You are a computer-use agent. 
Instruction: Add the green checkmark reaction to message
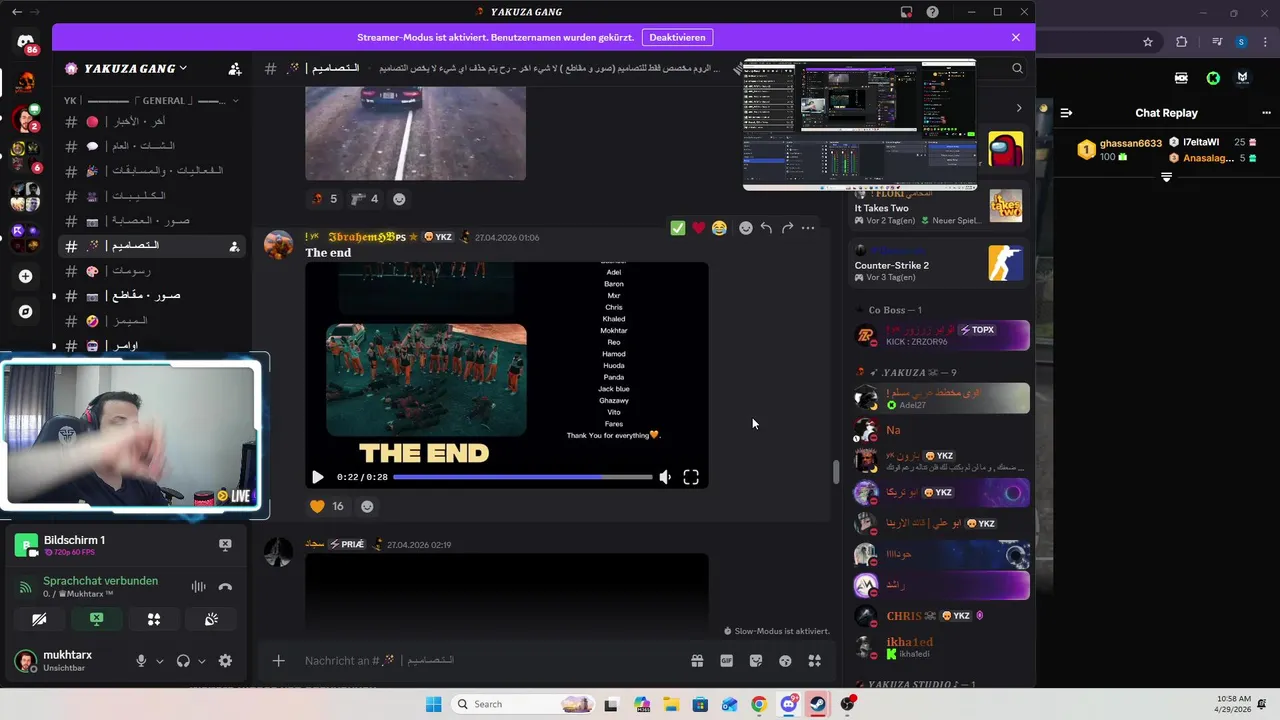pos(678,228)
